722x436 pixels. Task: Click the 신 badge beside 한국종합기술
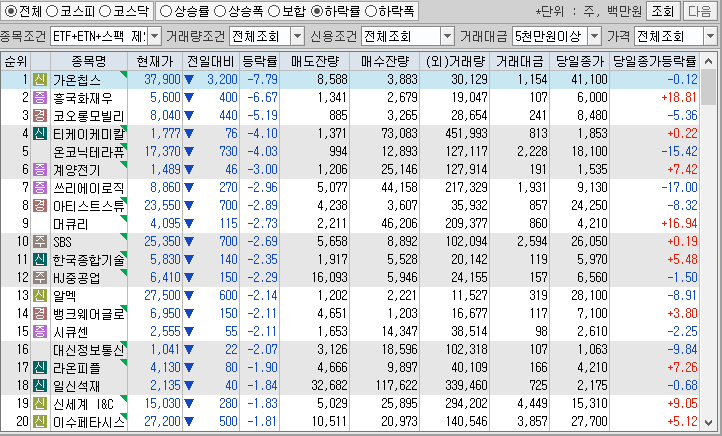click(x=40, y=259)
